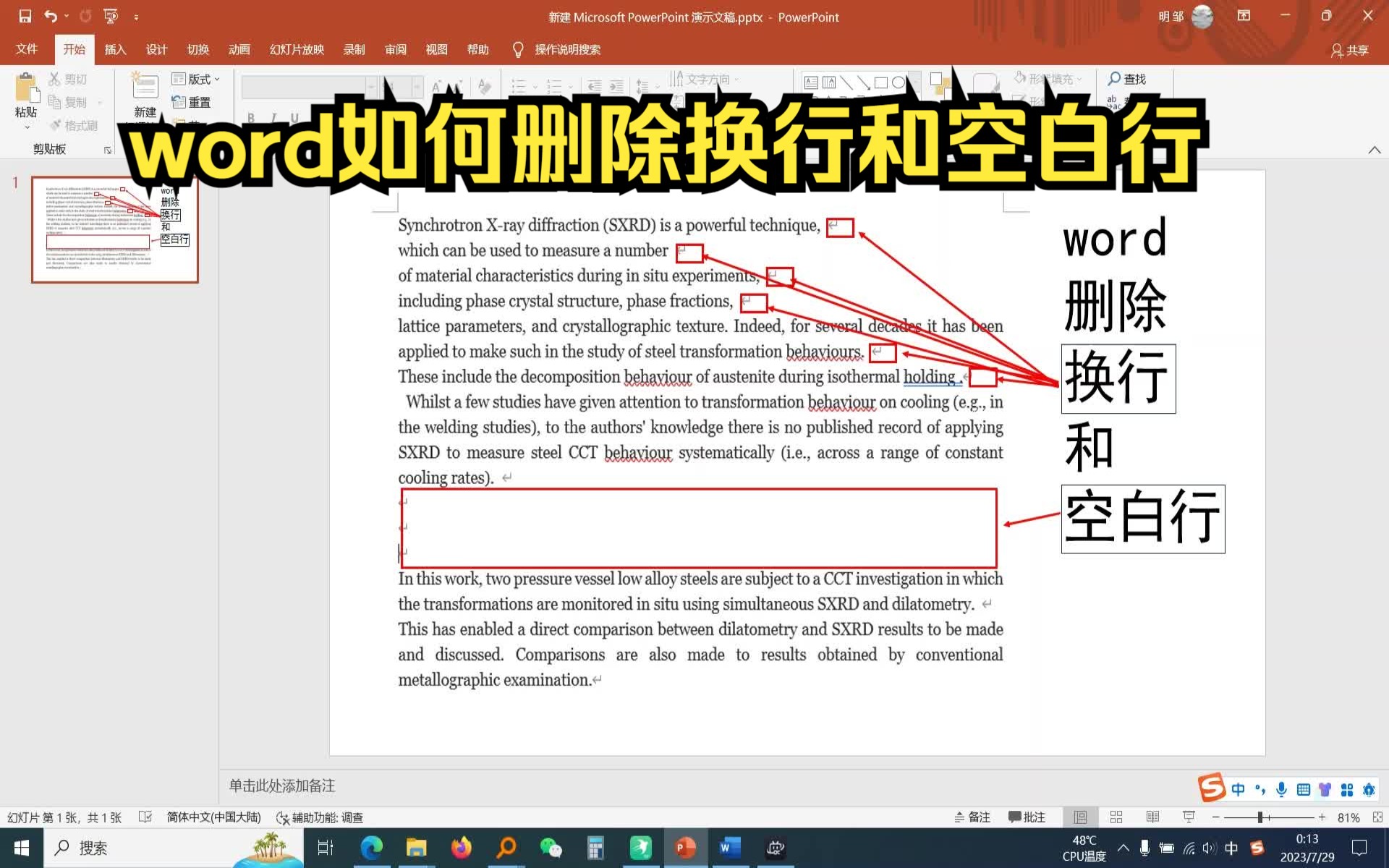Click the Sogou IME microphone icon

1281,789
